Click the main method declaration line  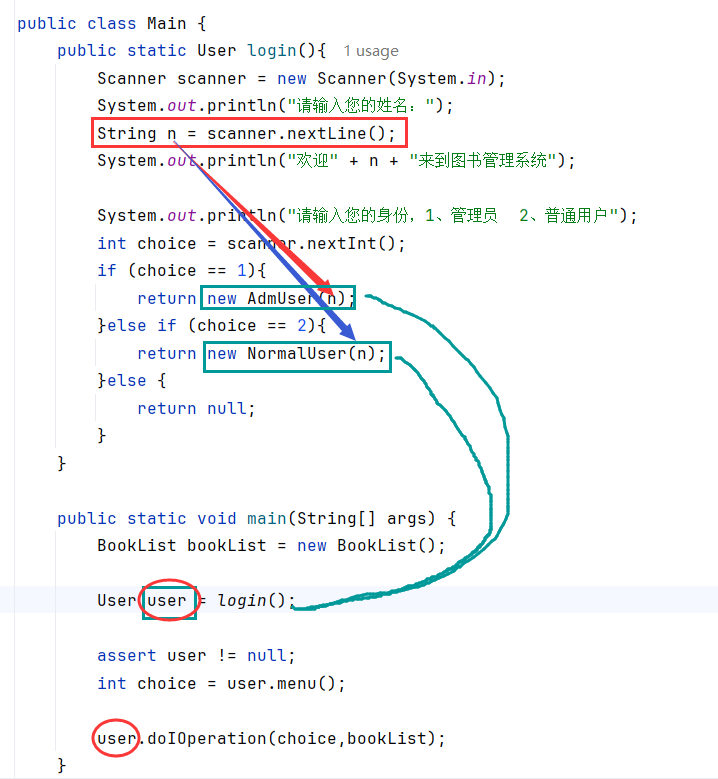coord(256,519)
